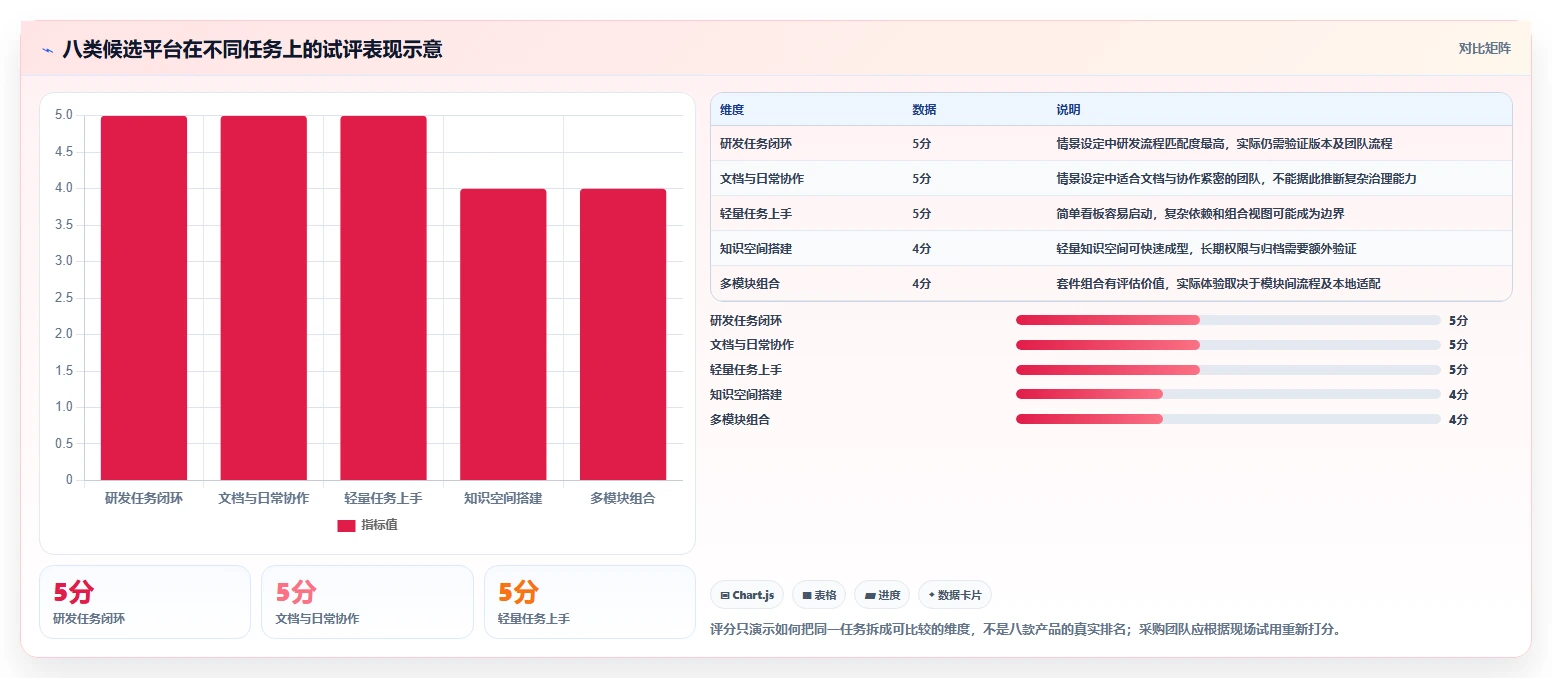
Task: Click the footnote beginning 评分只演示
Action: click(x=1025, y=629)
